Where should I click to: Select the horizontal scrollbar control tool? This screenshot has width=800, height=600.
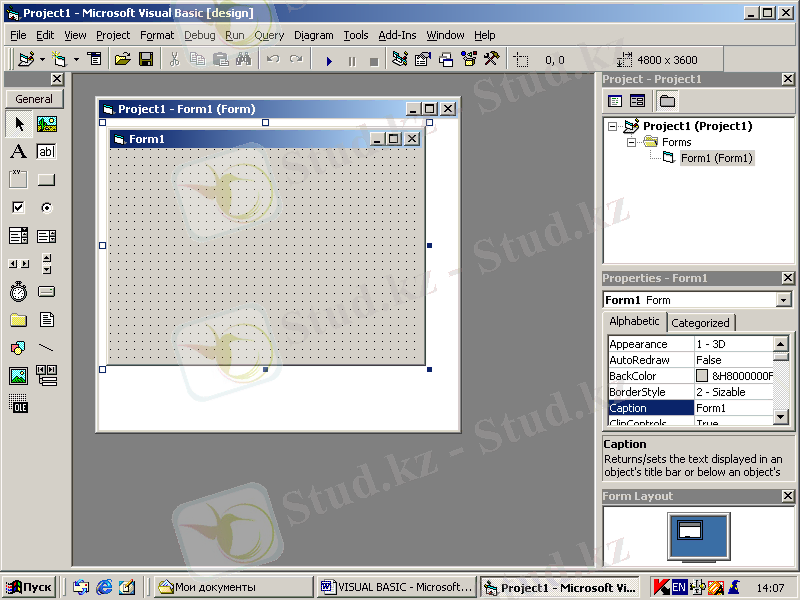19,264
